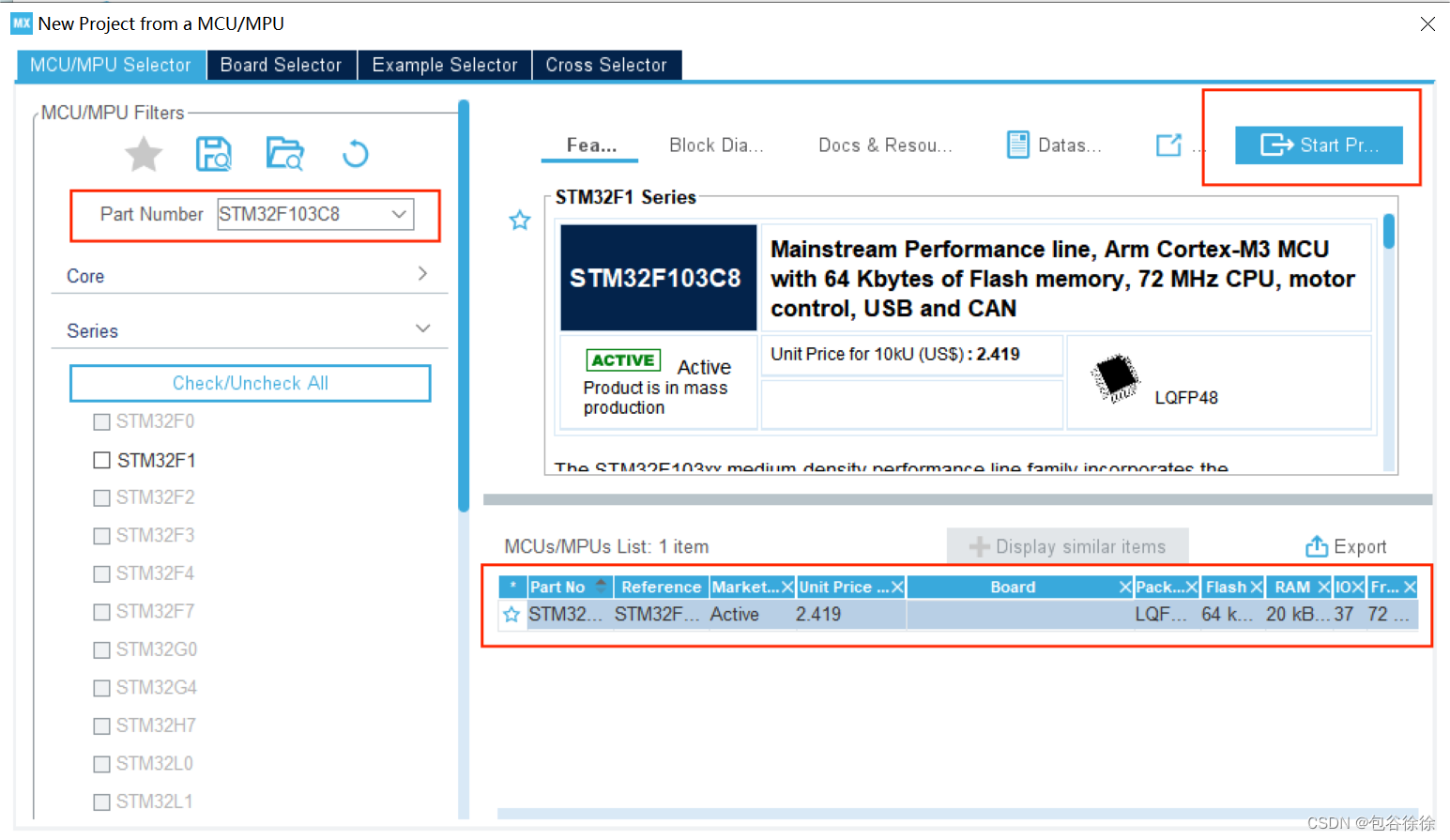Viewport: 1450px width, 840px height.
Task: Toggle the STM32H7 series checkbox
Action: click(102, 726)
